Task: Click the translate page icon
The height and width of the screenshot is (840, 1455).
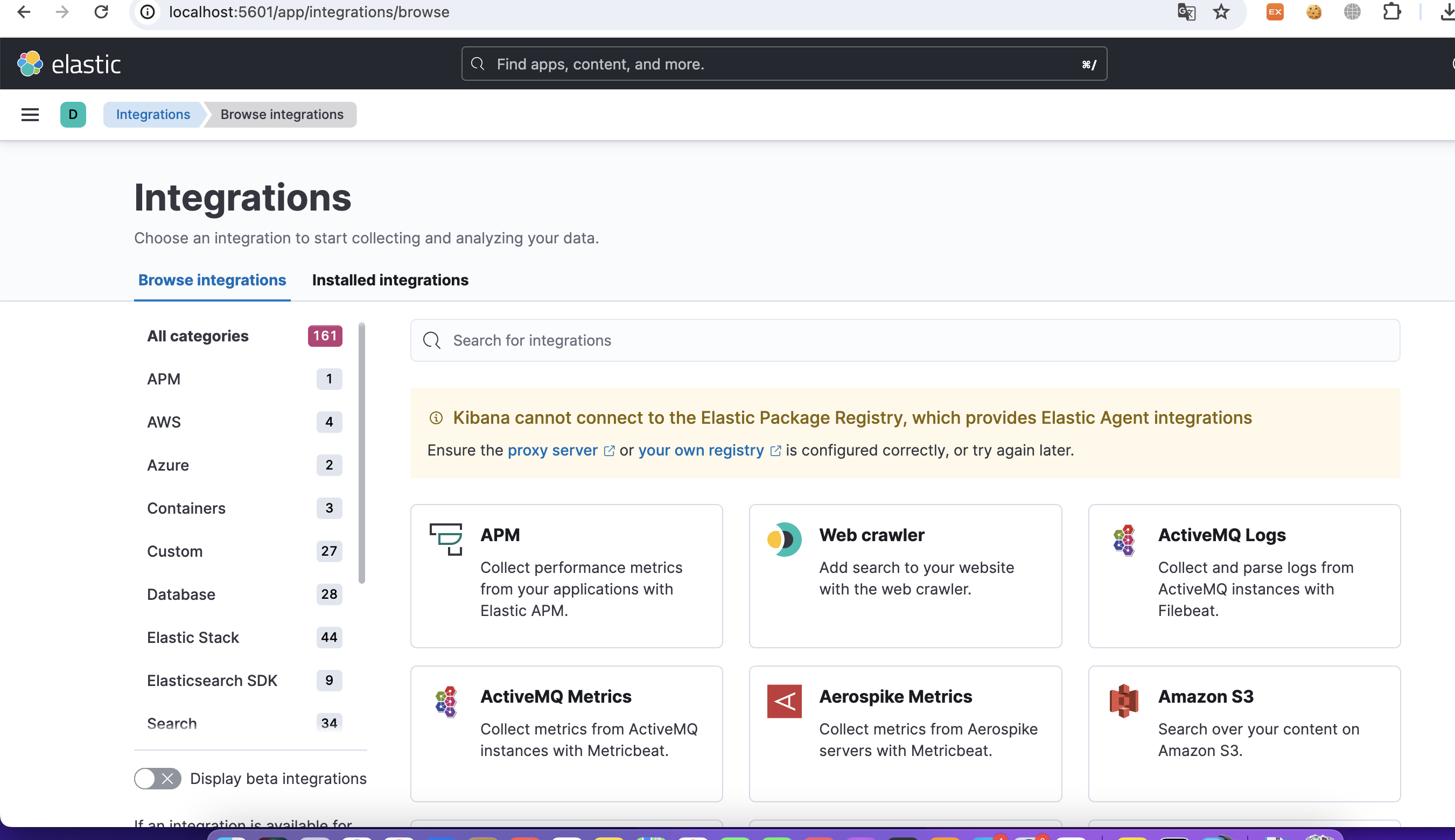Action: 1186,12
